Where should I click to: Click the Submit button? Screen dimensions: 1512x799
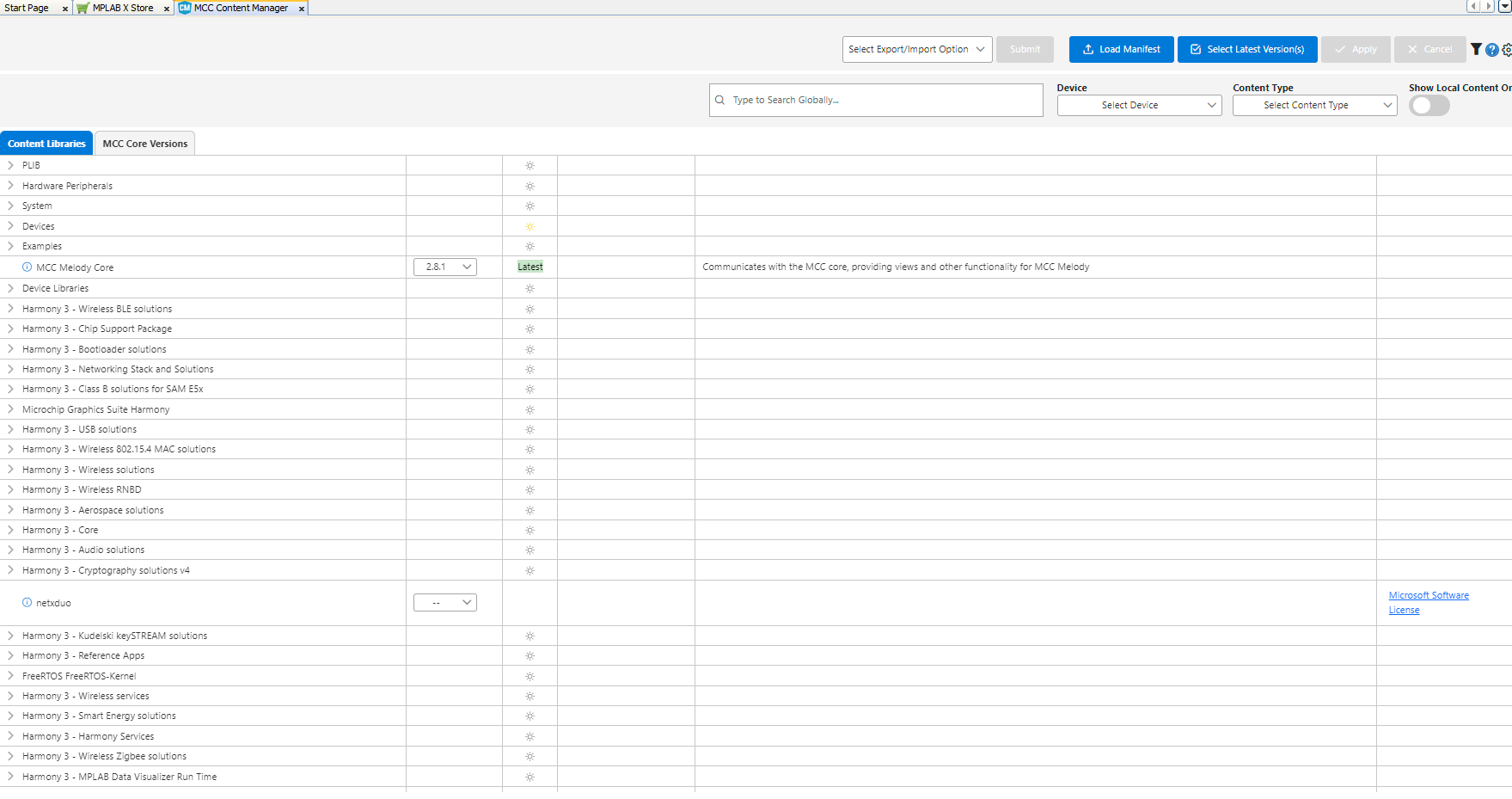[x=1025, y=49]
